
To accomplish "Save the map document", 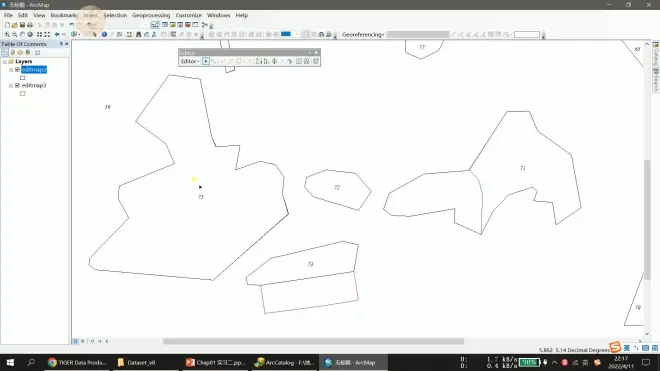I will click(22, 25).
